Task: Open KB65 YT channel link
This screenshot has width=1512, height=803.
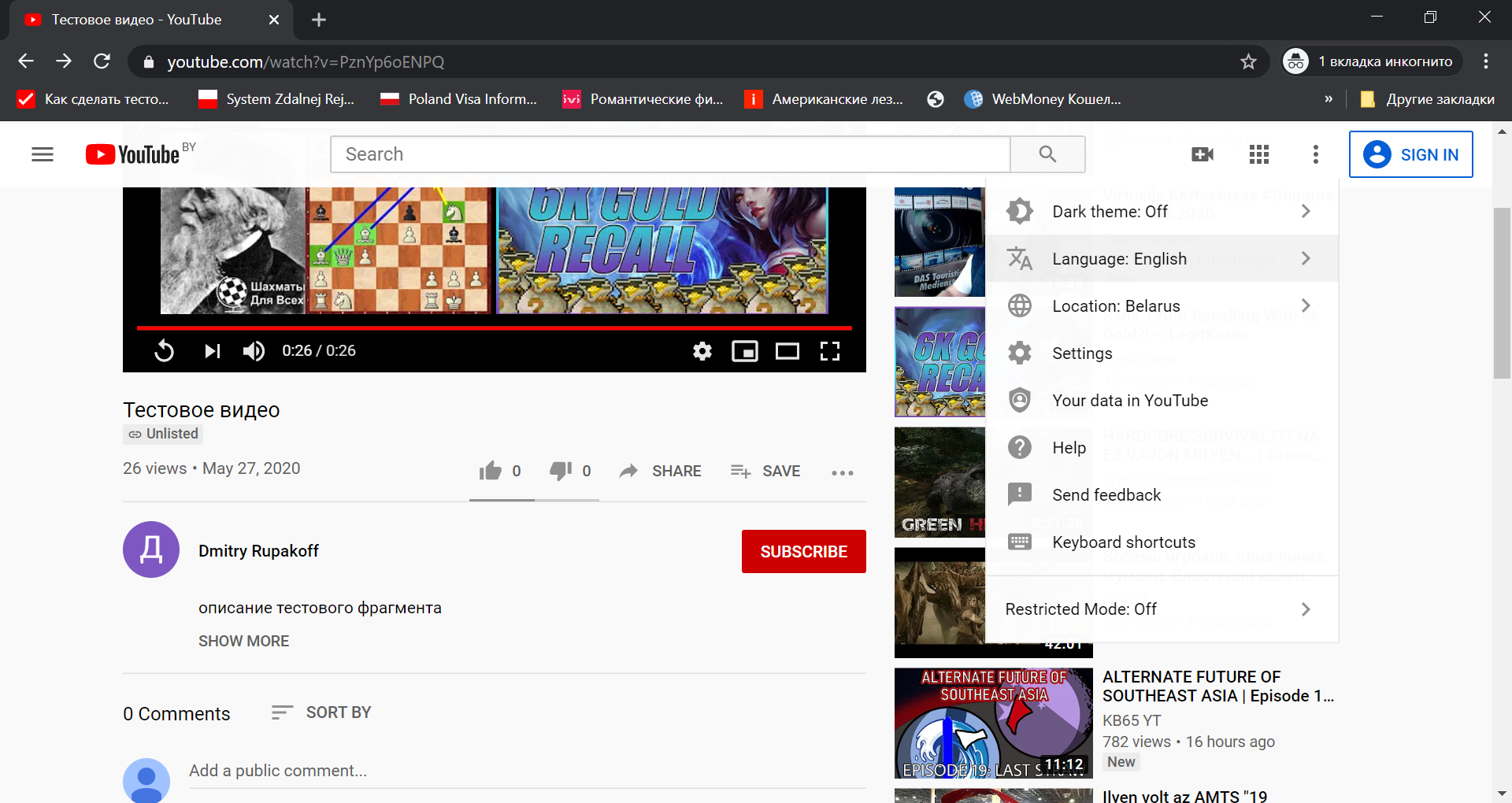Action: click(1132, 720)
